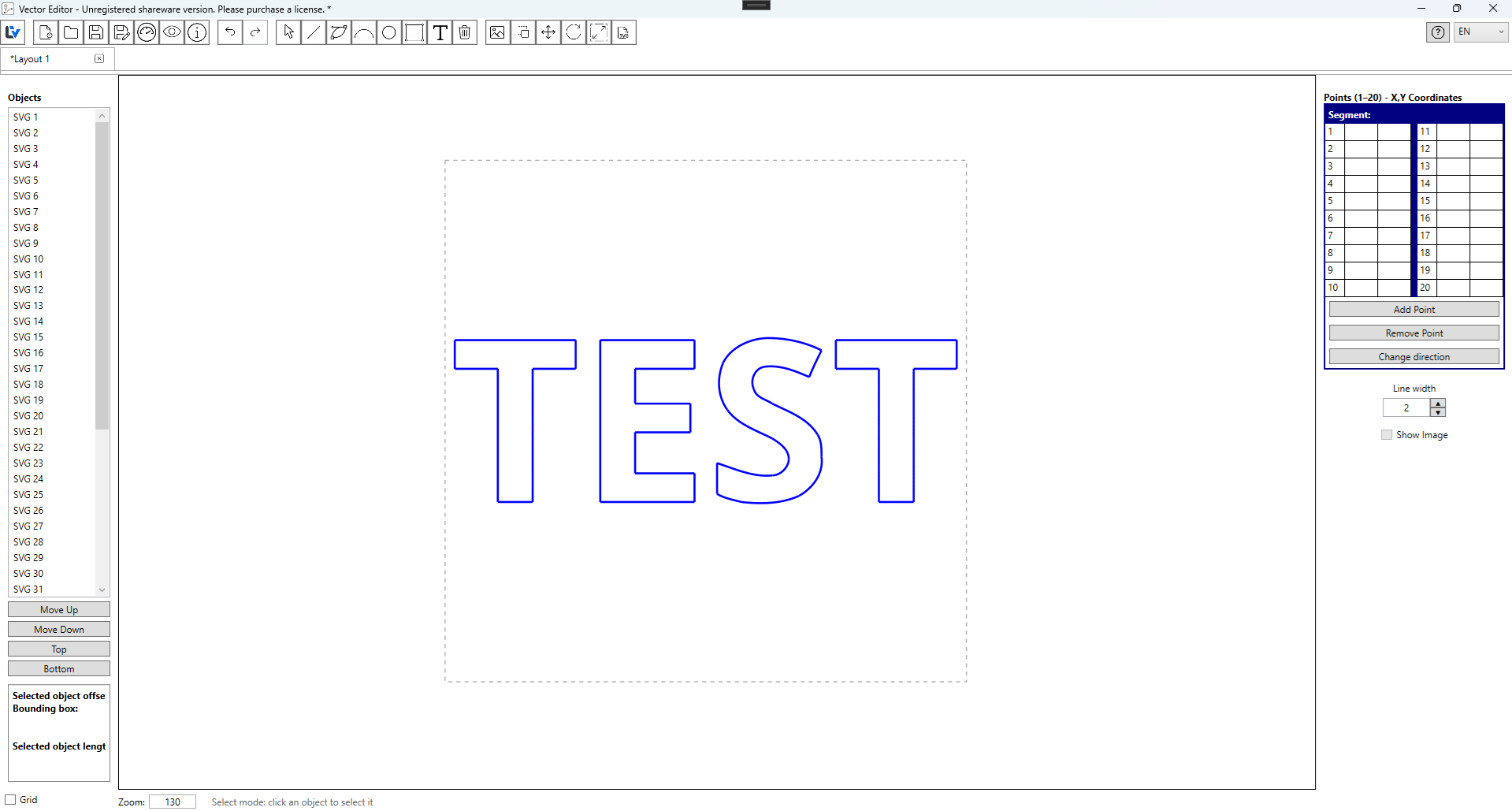This screenshot has height=811, width=1512.
Task: Select the Arc tool
Action: coord(364,32)
